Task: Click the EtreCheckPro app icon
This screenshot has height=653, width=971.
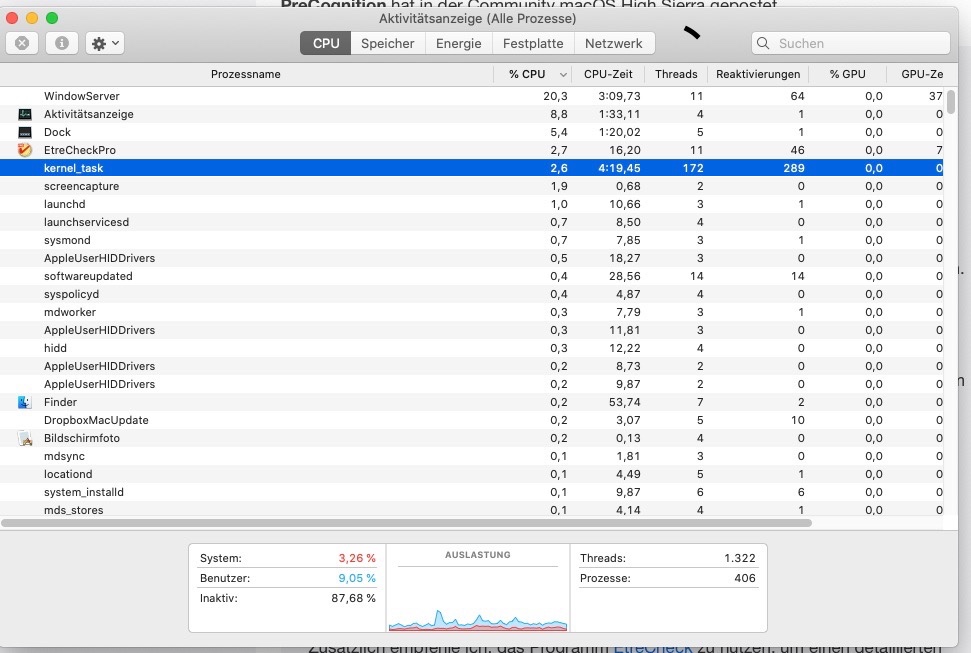Action: click(25, 150)
